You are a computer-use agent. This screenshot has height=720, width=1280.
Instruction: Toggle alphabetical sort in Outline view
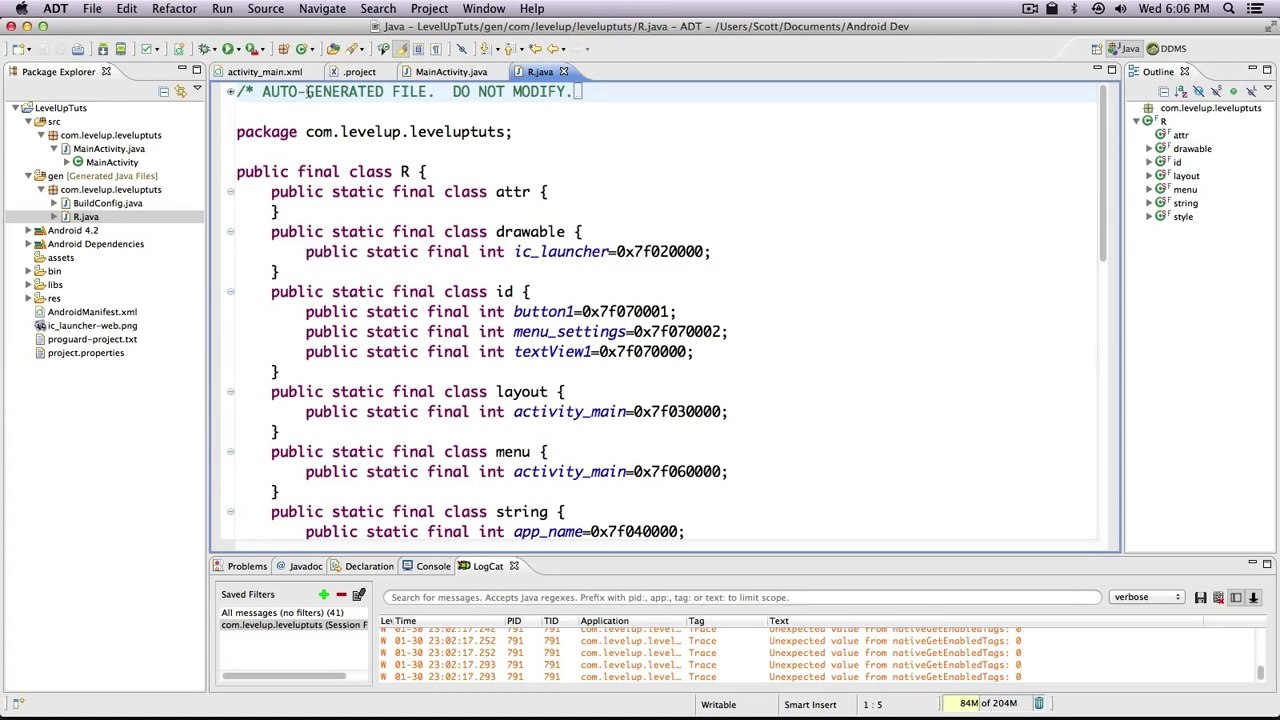tap(1181, 91)
